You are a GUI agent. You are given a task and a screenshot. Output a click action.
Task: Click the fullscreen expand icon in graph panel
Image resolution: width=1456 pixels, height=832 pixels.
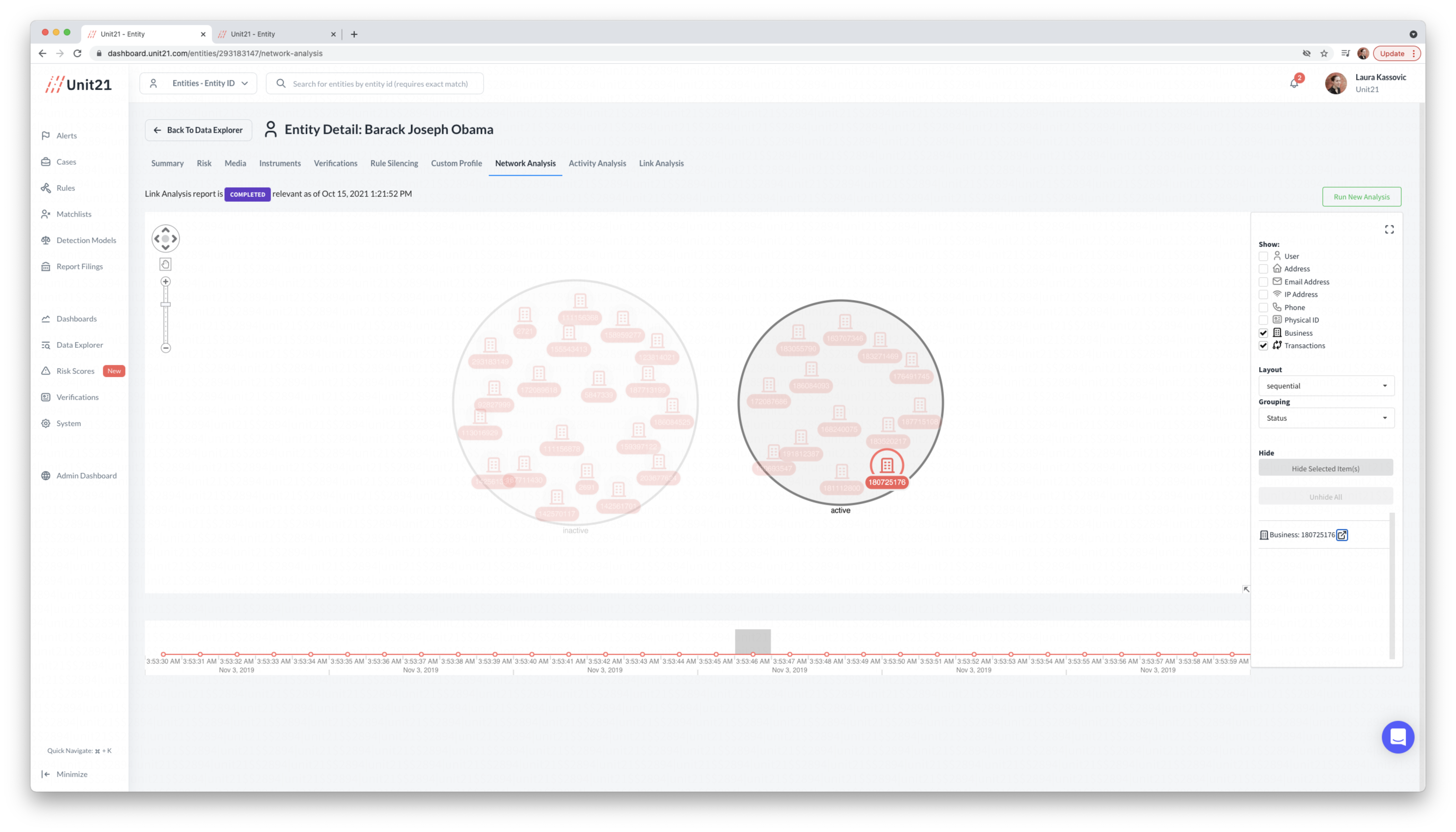pos(1389,229)
